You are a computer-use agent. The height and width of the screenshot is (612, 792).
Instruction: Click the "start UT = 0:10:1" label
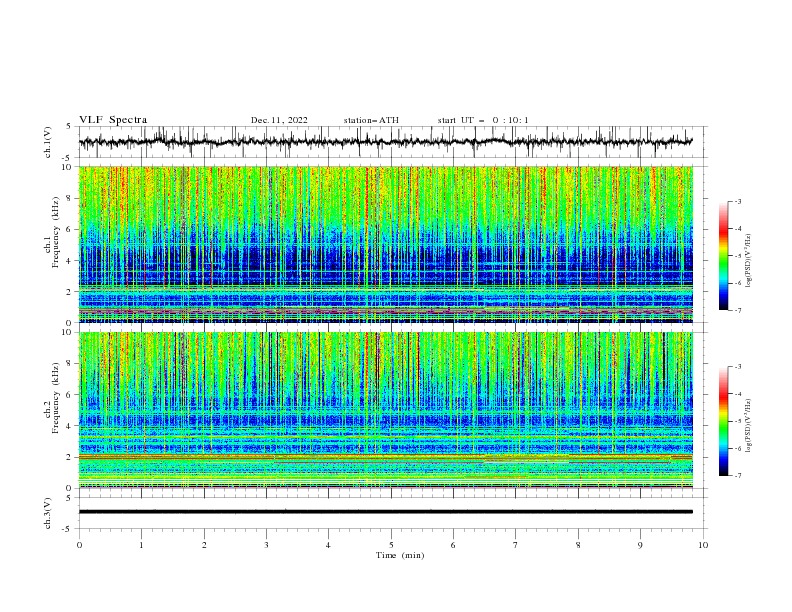coord(483,120)
